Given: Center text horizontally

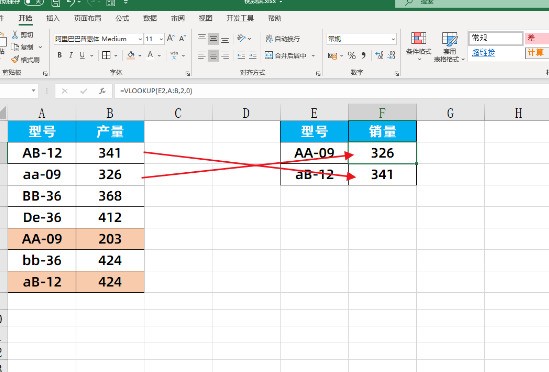Looking at the screenshot, I should (213, 55).
